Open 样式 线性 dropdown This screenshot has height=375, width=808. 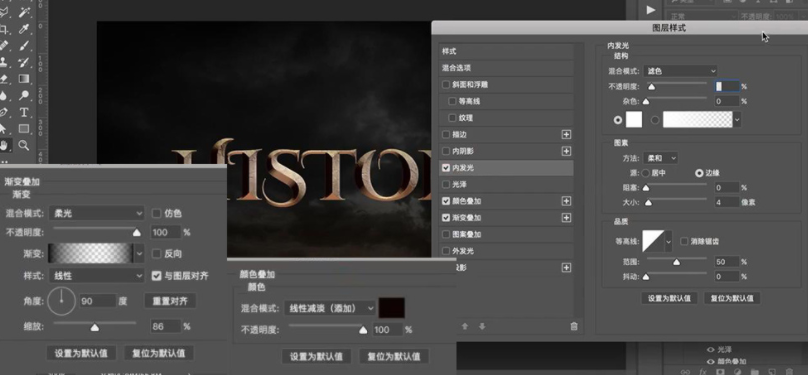tap(97, 276)
